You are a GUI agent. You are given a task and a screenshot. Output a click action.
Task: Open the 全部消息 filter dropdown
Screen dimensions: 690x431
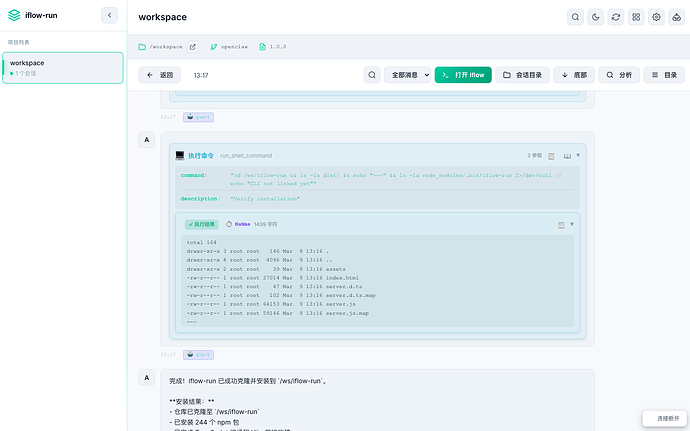[x=407, y=75]
